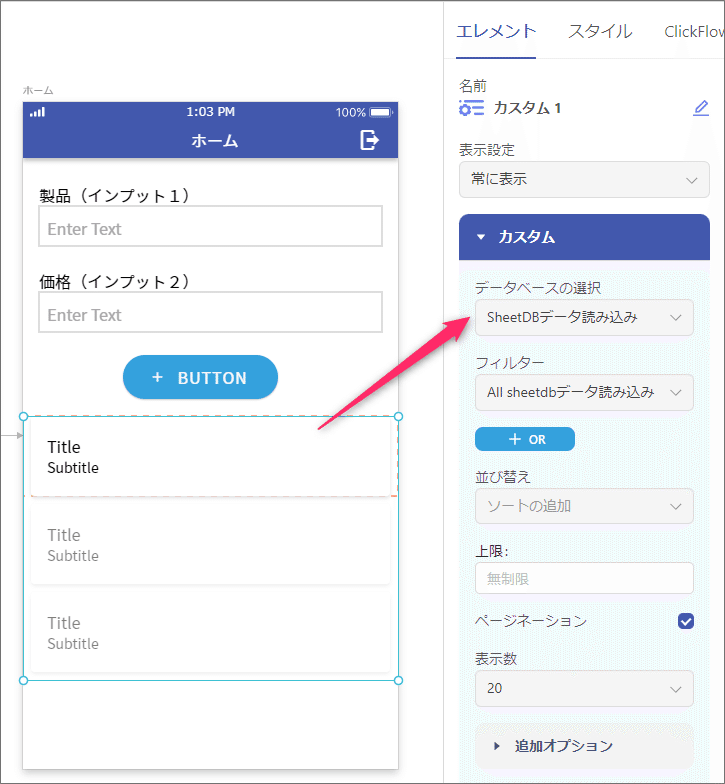Switch to the ClickFlow tab

[x=694, y=32]
